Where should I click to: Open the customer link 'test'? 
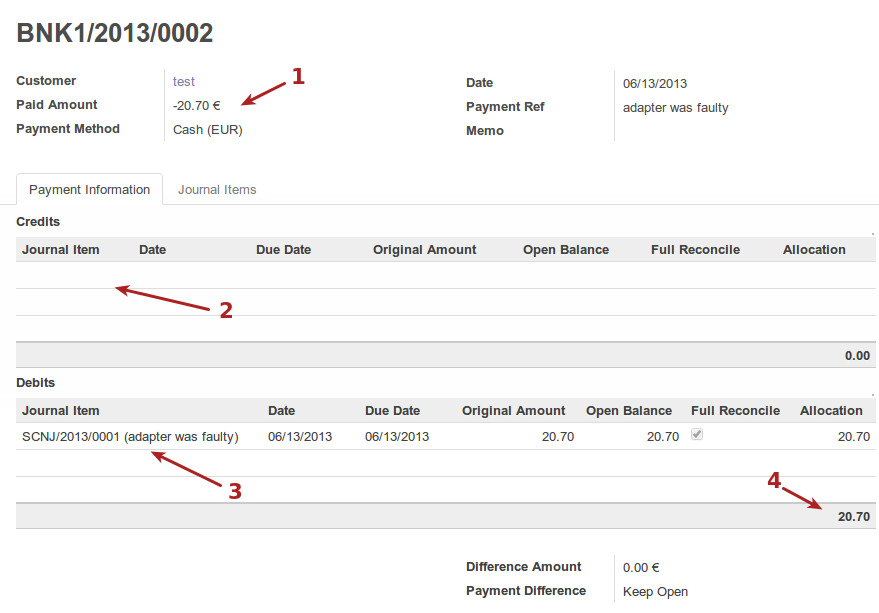(x=184, y=82)
